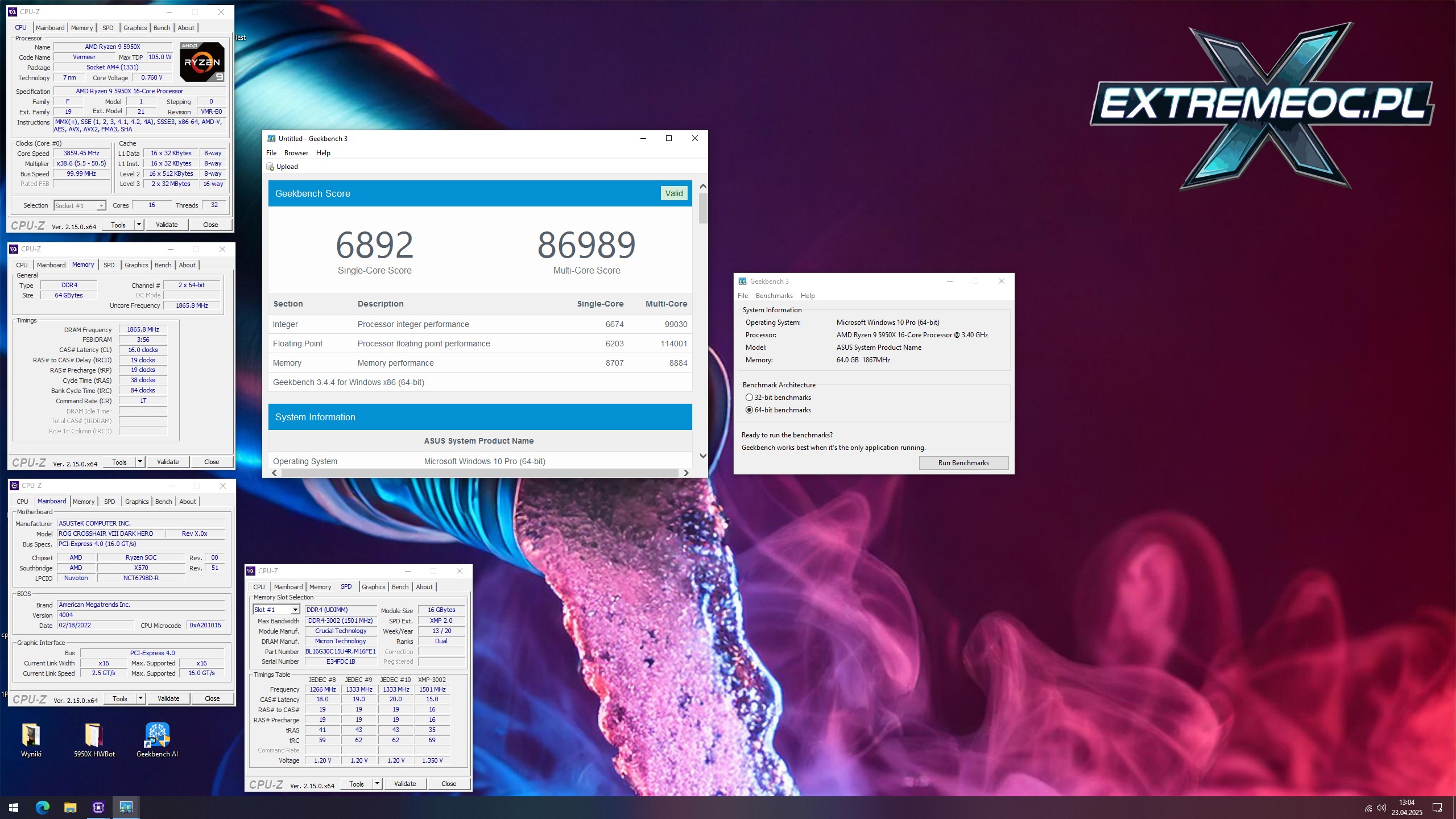Open Benchmarks menu in Geekbench launcher
Image resolution: width=1456 pixels, height=819 pixels.
[x=774, y=296]
